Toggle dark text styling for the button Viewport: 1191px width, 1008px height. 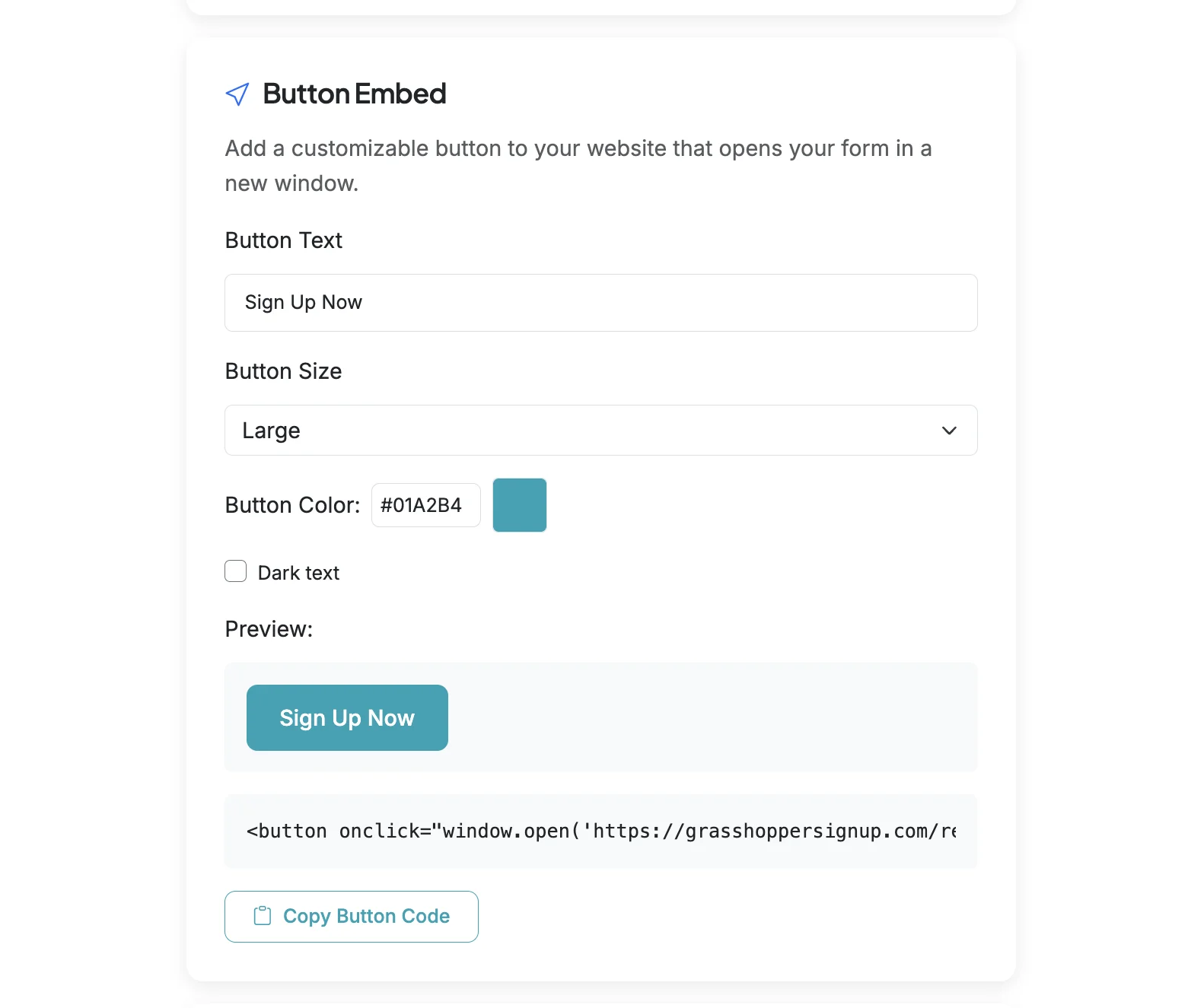click(x=235, y=571)
